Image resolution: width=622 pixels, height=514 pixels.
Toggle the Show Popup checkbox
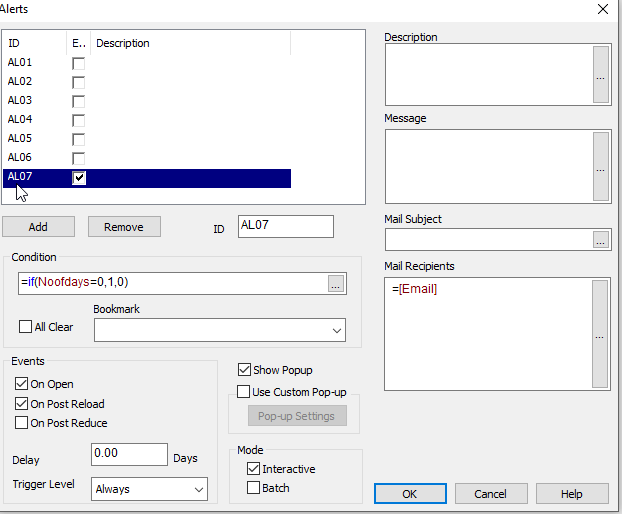click(x=244, y=370)
